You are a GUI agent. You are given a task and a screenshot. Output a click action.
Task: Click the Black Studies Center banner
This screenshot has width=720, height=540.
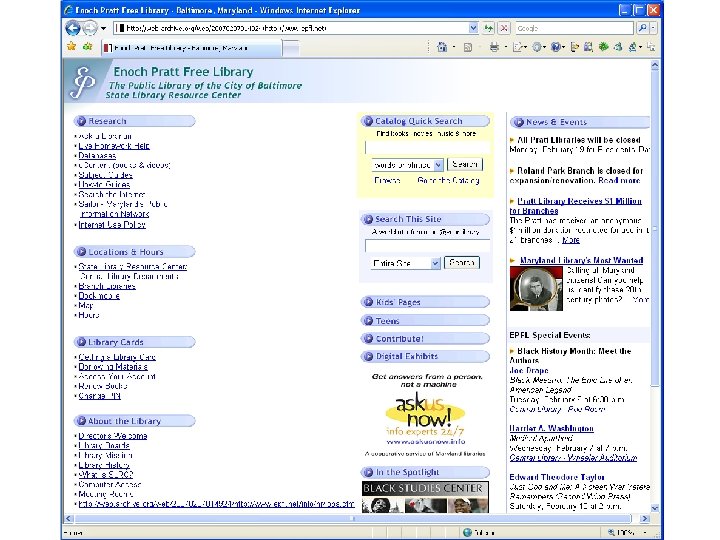pyautogui.click(x=425, y=497)
